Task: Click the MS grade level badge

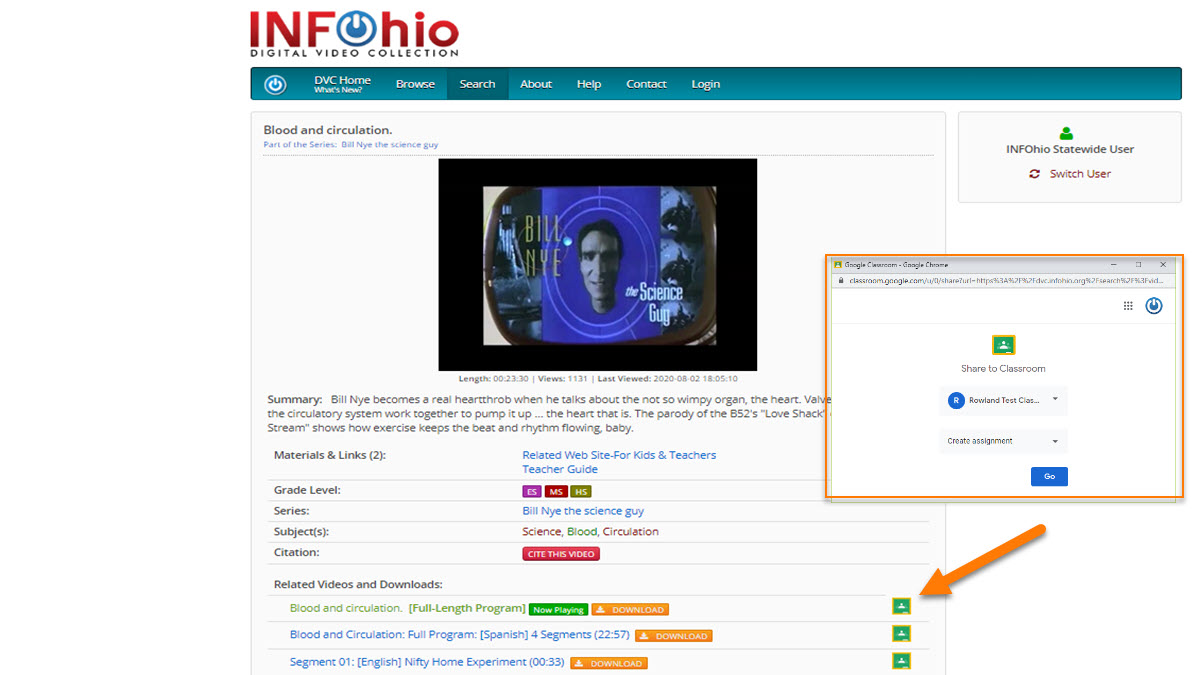Action: point(556,492)
